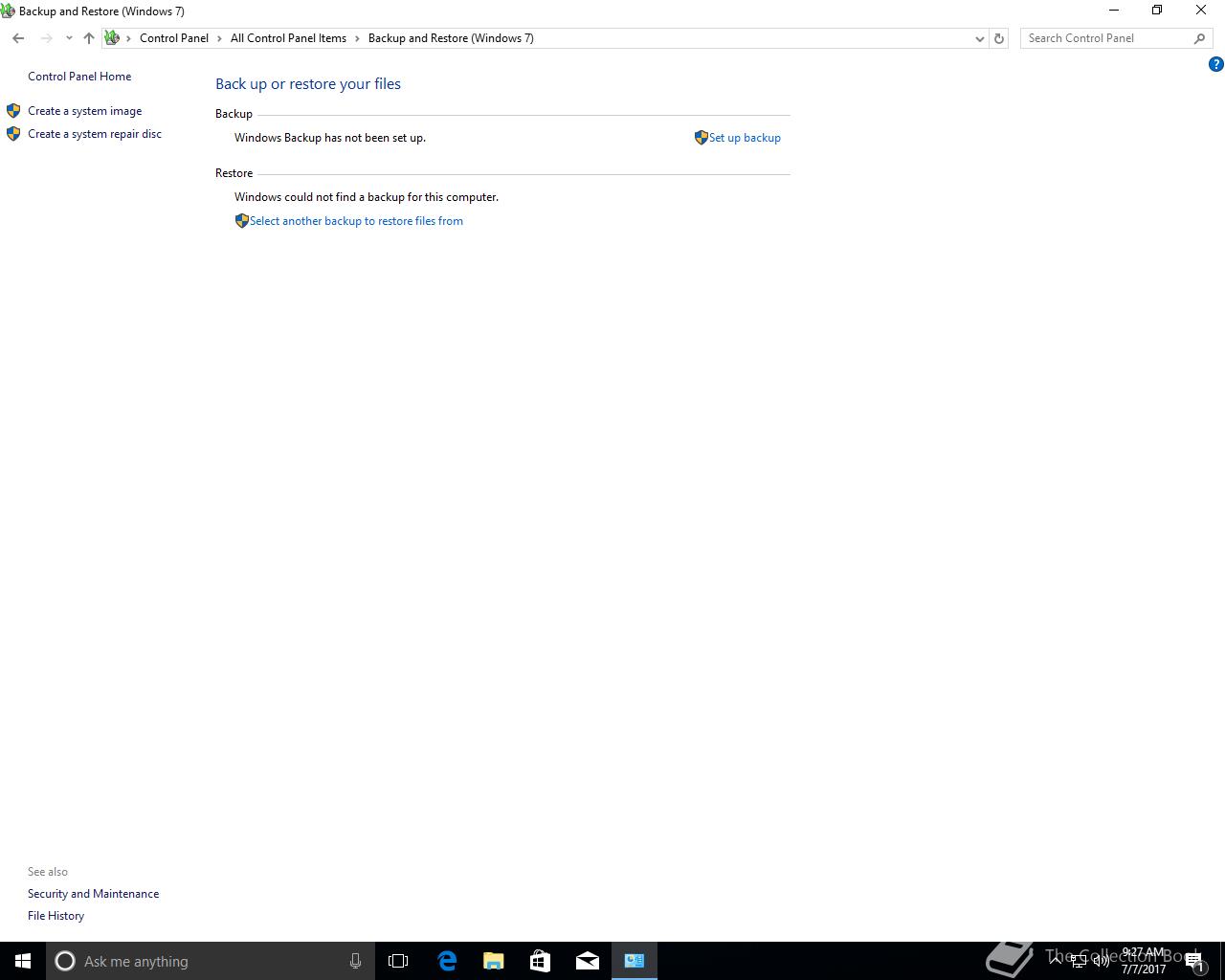
Task: Expand the chevron after All Control Panel Items
Action: click(357, 38)
